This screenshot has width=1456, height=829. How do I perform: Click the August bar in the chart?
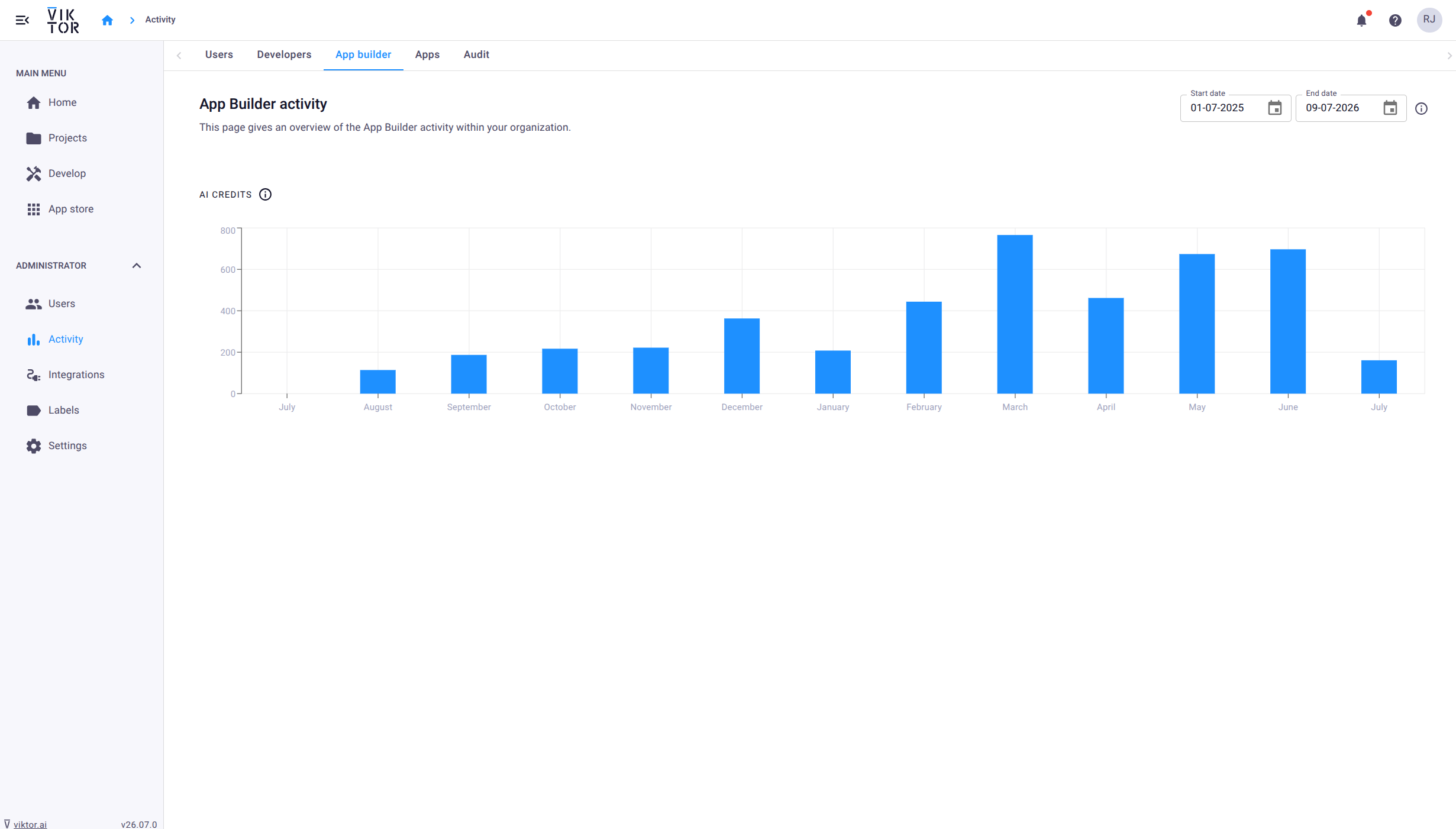point(378,382)
